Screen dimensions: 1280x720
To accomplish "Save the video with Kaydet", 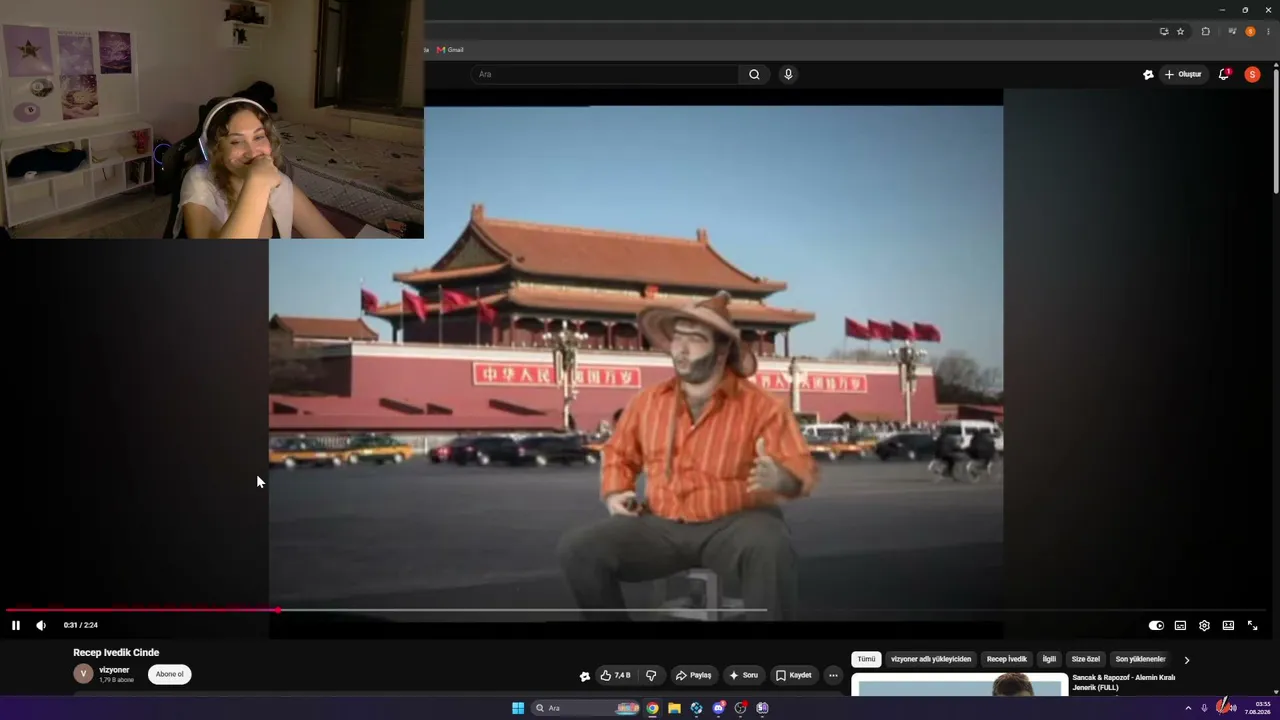I will click(x=794, y=676).
